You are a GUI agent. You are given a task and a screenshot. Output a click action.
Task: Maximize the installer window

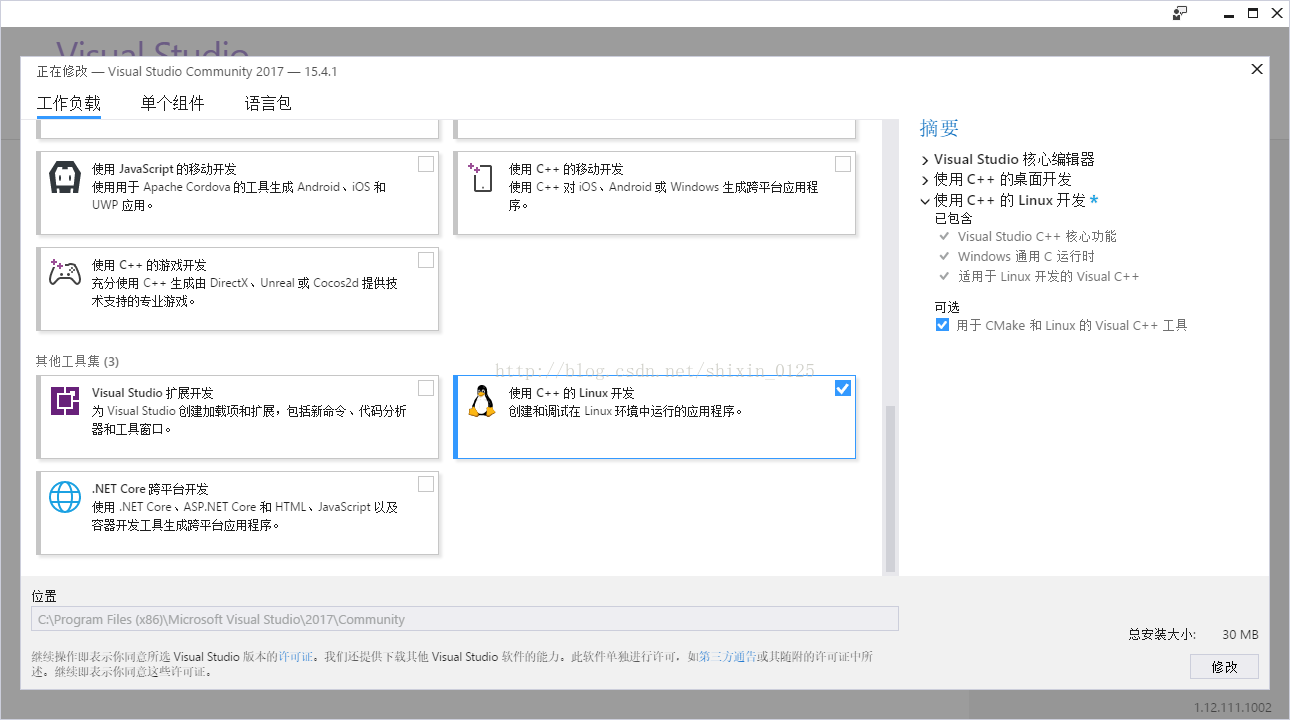click(x=1253, y=13)
